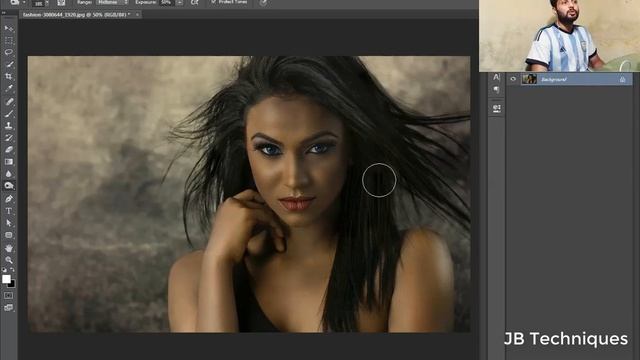
Task: Select the Lasso tool
Action: tap(9, 52)
